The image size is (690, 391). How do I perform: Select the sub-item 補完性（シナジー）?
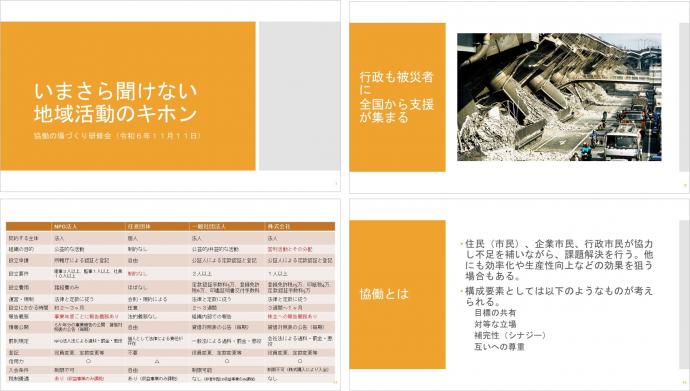click(510, 335)
